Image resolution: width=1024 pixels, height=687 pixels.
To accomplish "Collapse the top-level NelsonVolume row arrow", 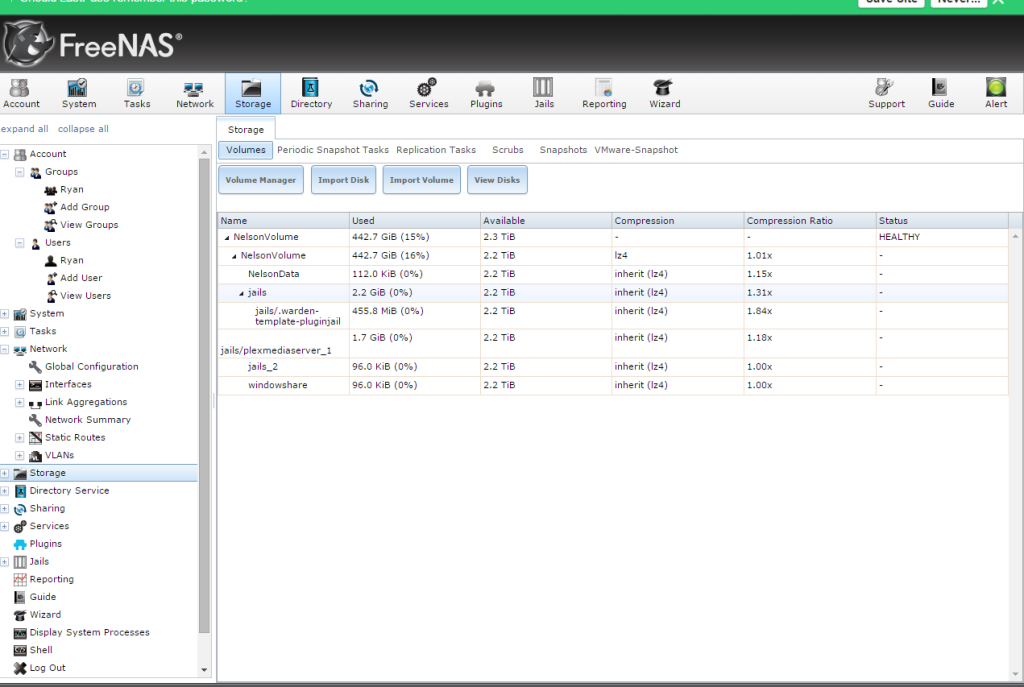I will click(227, 238).
